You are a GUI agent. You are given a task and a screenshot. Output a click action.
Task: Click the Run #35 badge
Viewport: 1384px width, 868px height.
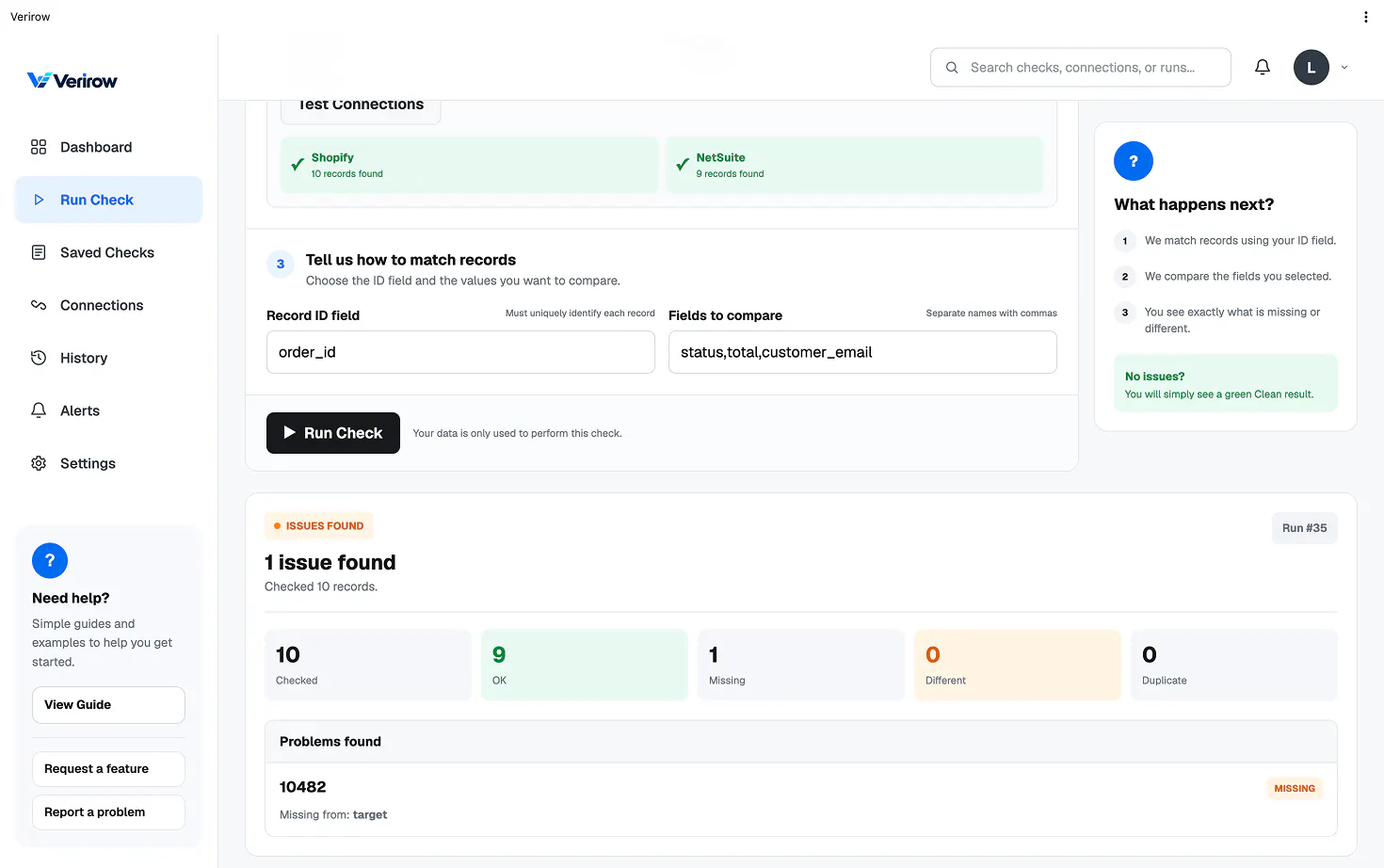coord(1304,528)
